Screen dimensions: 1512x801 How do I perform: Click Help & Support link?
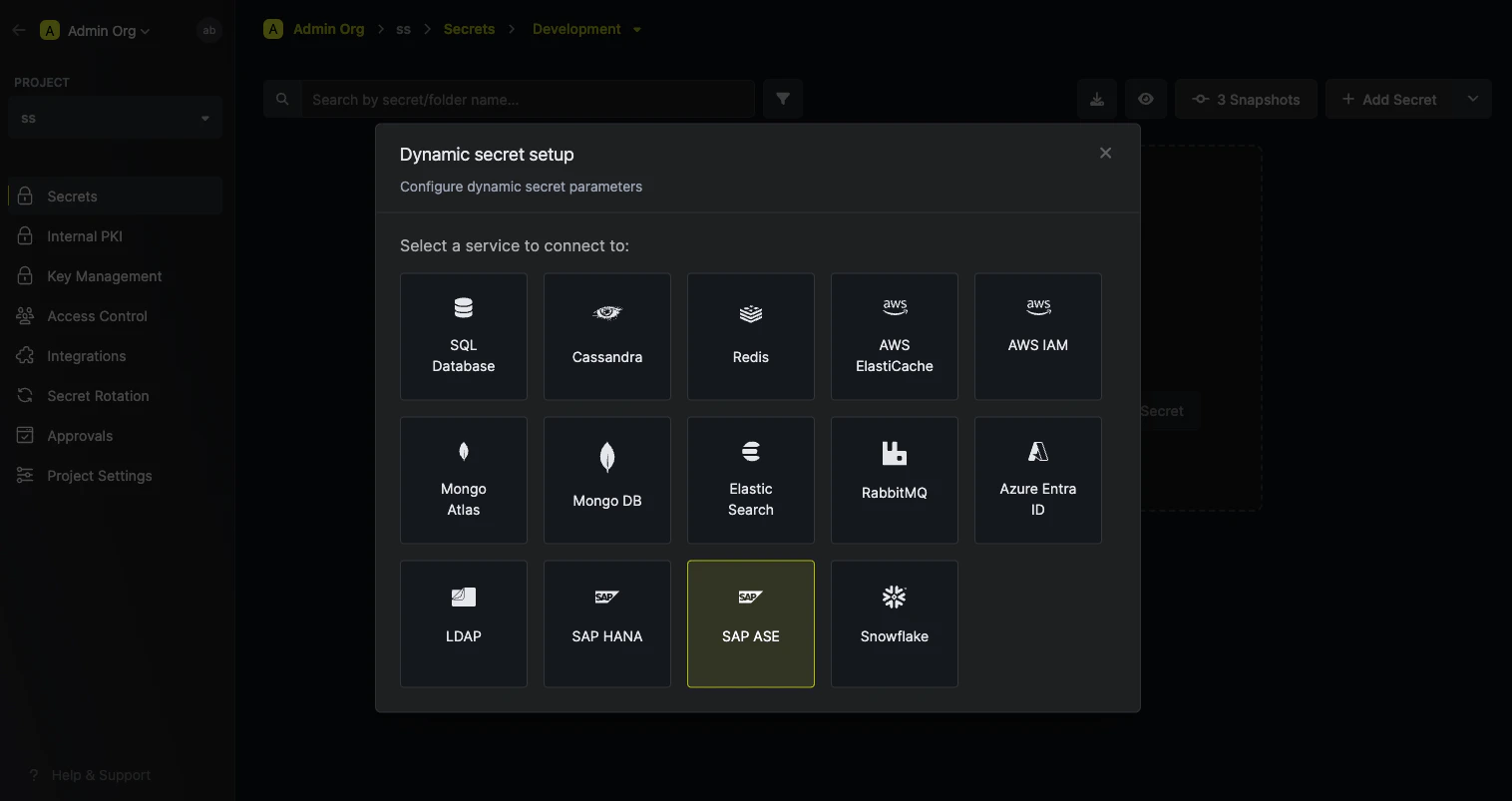point(90,775)
